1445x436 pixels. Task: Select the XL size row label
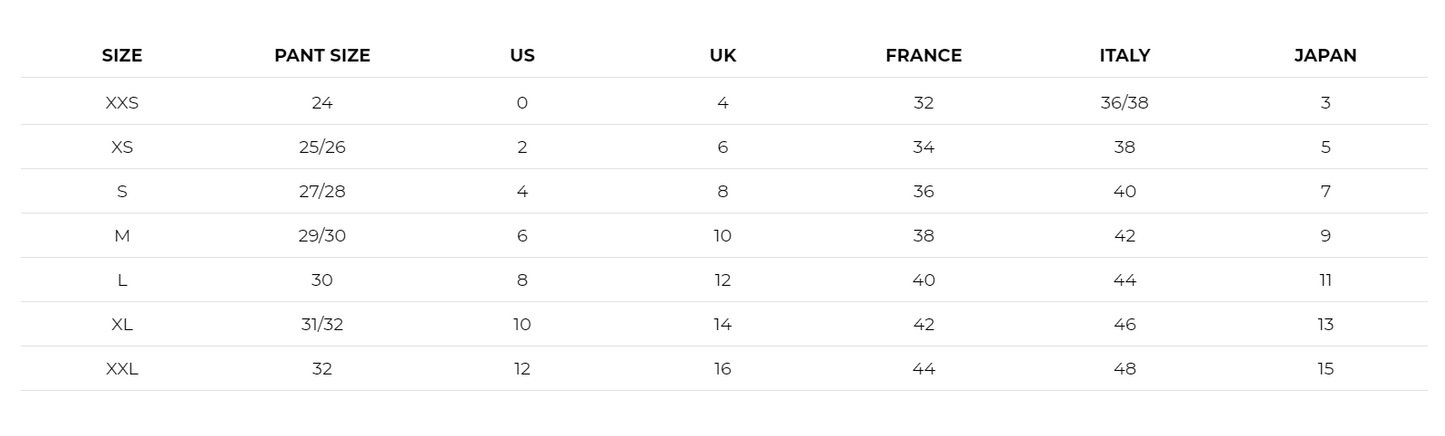click(122, 324)
